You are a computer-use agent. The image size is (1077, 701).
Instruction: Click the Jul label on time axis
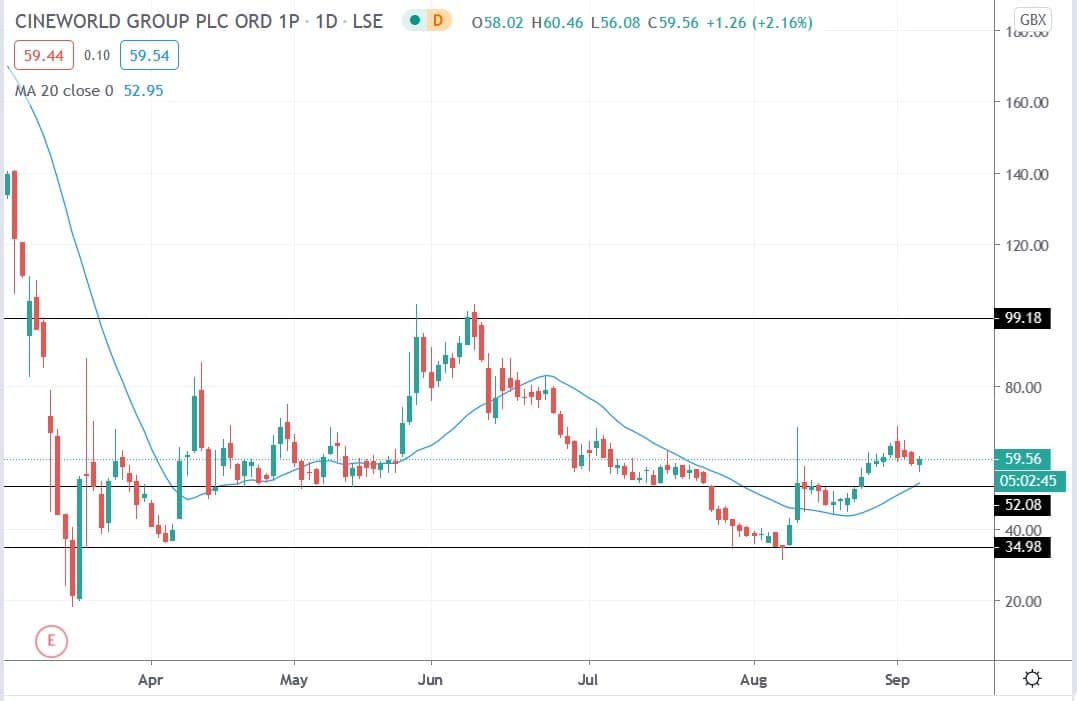coord(588,680)
